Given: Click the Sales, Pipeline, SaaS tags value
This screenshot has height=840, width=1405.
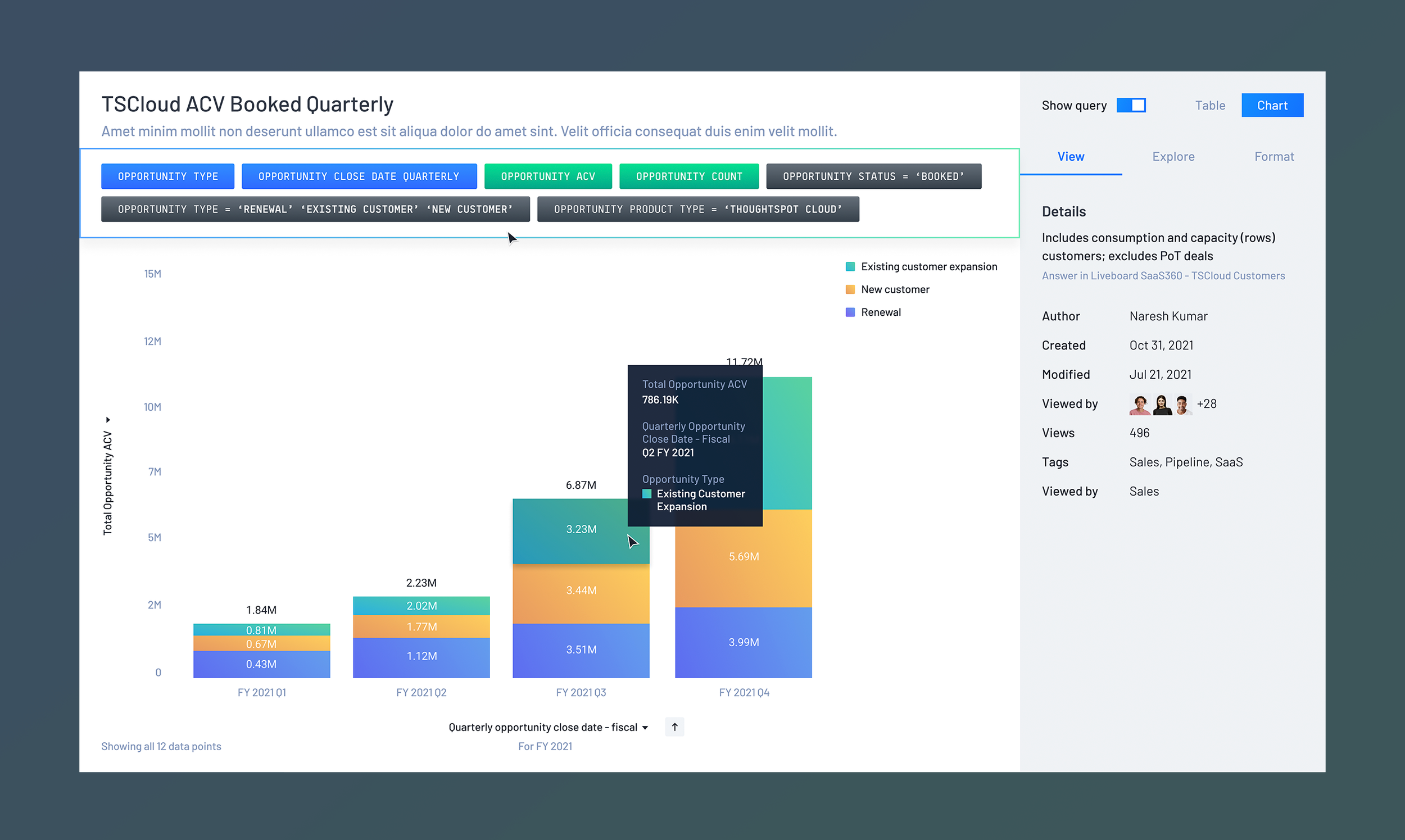Looking at the screenshot, I should pos(1186,462).
